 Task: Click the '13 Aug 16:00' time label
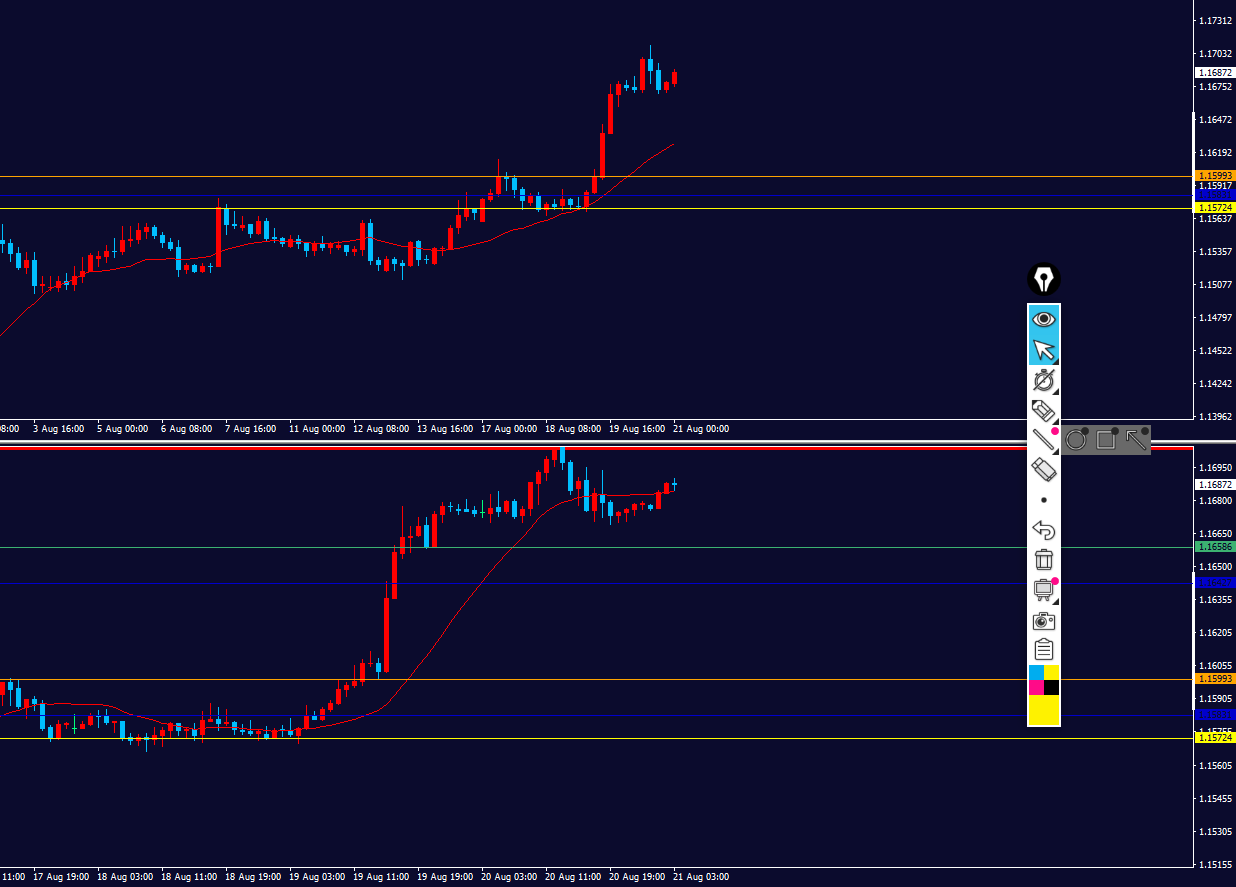(445, 429)
